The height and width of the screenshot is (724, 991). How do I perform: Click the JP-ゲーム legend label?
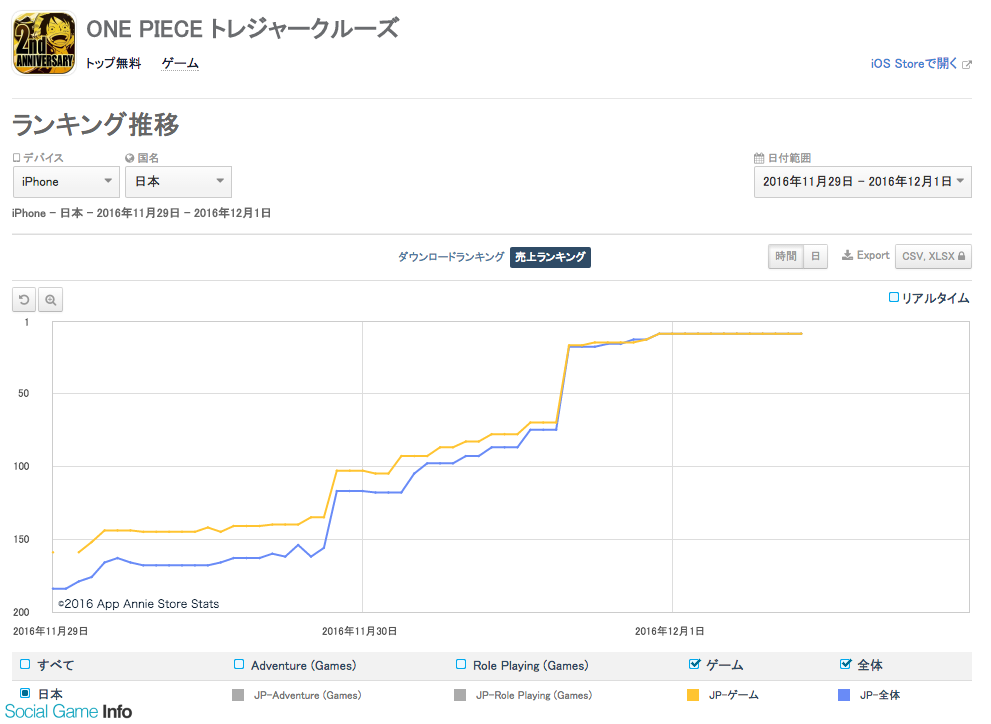(734, 695)
